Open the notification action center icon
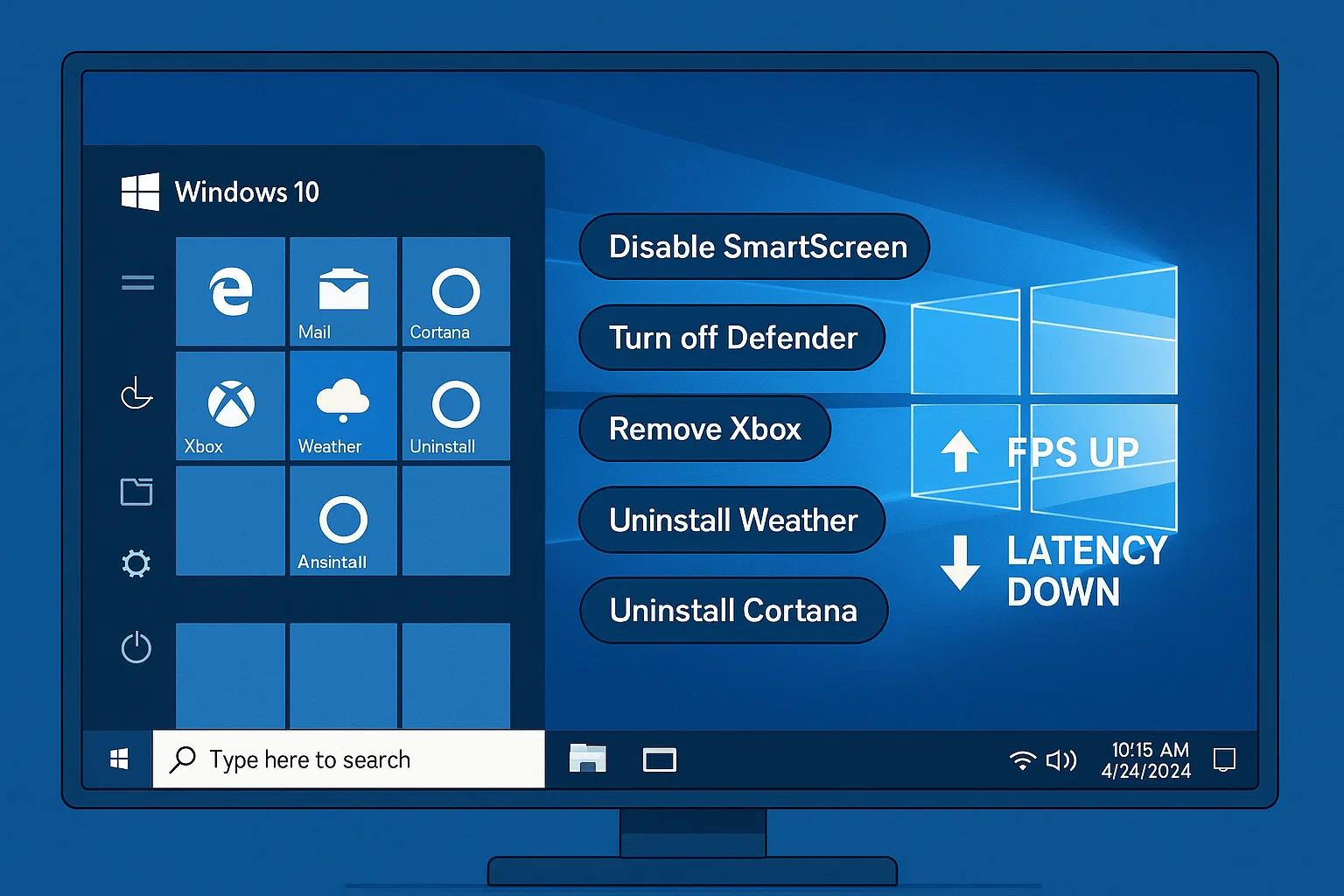Viewport: 1344px width, 896px height. [x=1224, y=759]
